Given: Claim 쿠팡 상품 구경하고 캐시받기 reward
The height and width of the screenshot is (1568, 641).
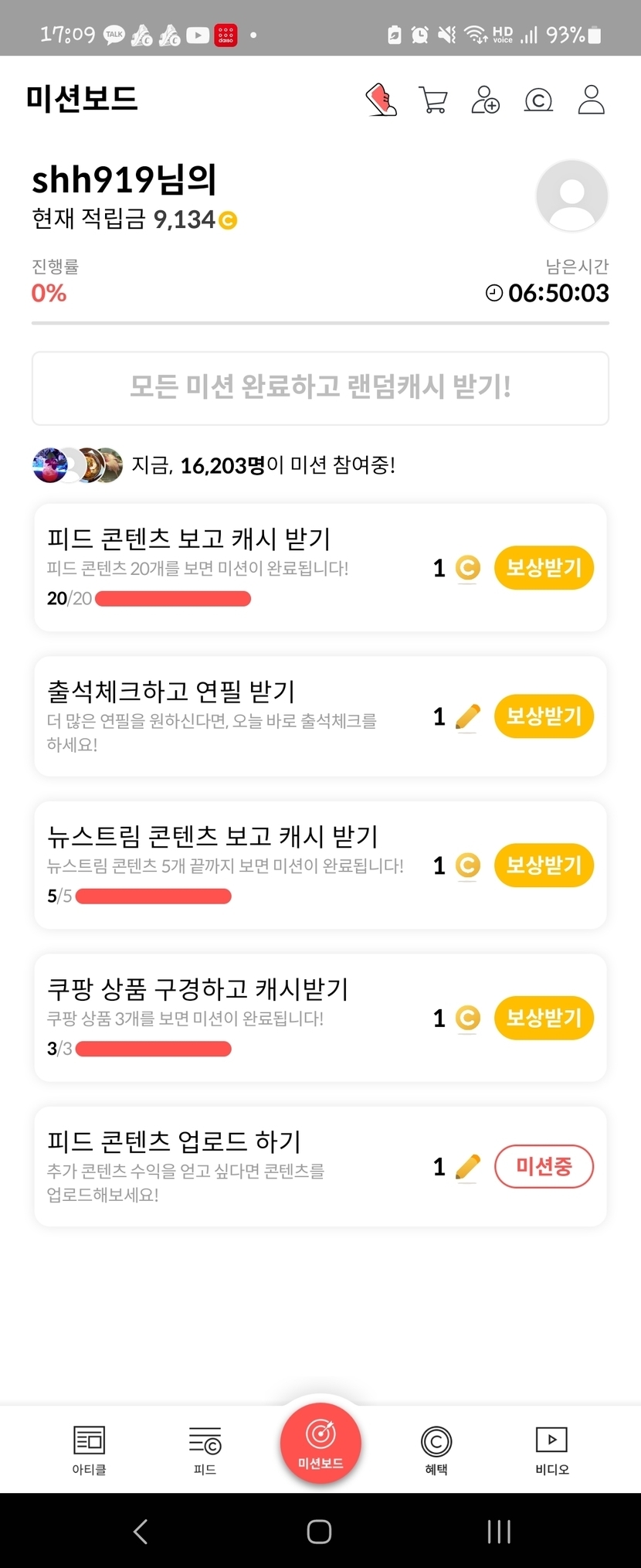Looking at the screenshot, I should 544,1018.
